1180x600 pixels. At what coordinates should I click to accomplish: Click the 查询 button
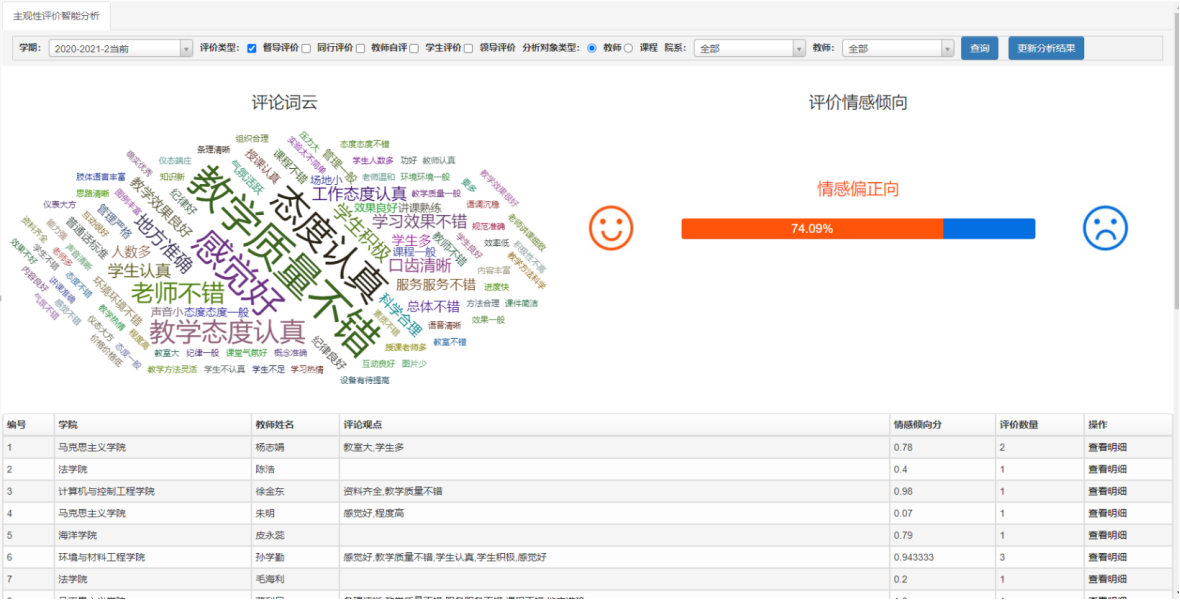pos(979,48)
